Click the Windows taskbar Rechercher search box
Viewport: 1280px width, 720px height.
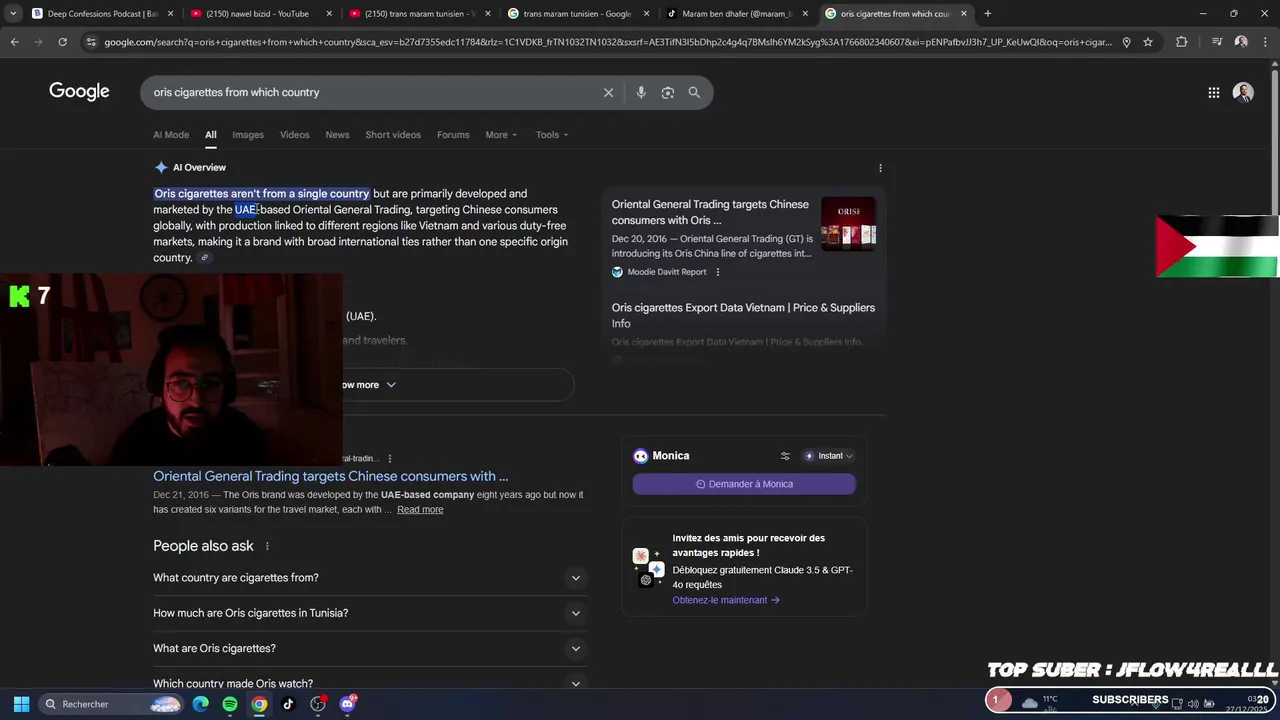click(112, 704)
